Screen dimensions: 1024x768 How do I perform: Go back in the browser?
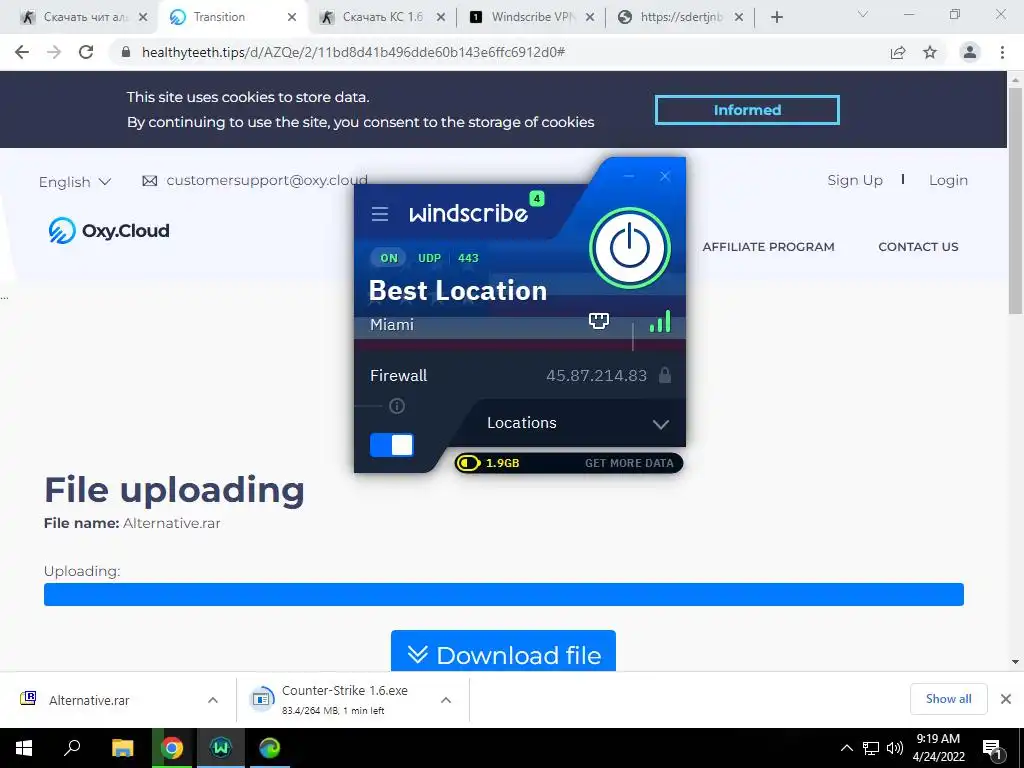pos(22,52)
